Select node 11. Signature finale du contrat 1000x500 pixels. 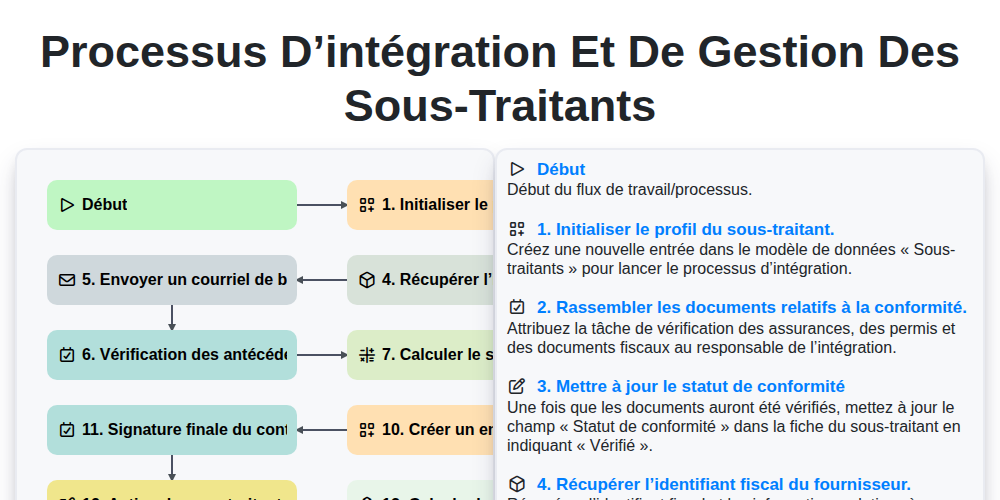point(172,430)
